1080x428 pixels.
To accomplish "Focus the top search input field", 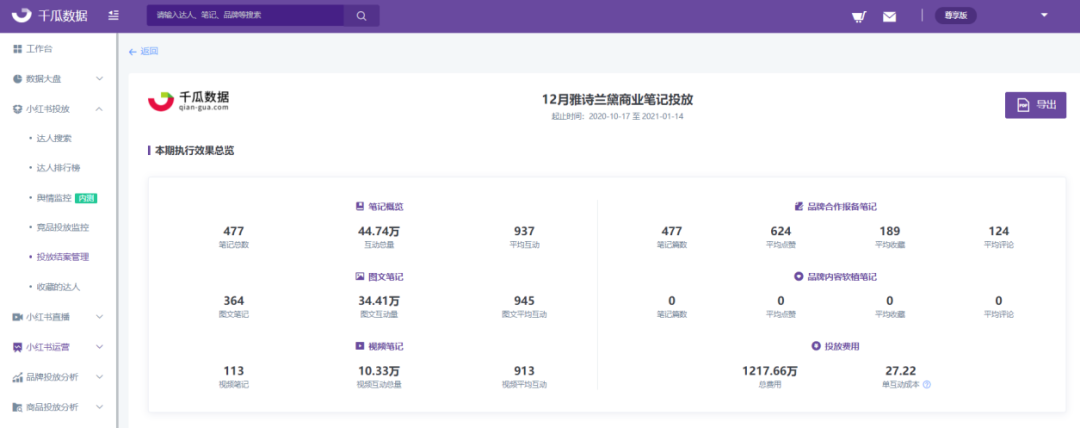I will pos(245,16).
